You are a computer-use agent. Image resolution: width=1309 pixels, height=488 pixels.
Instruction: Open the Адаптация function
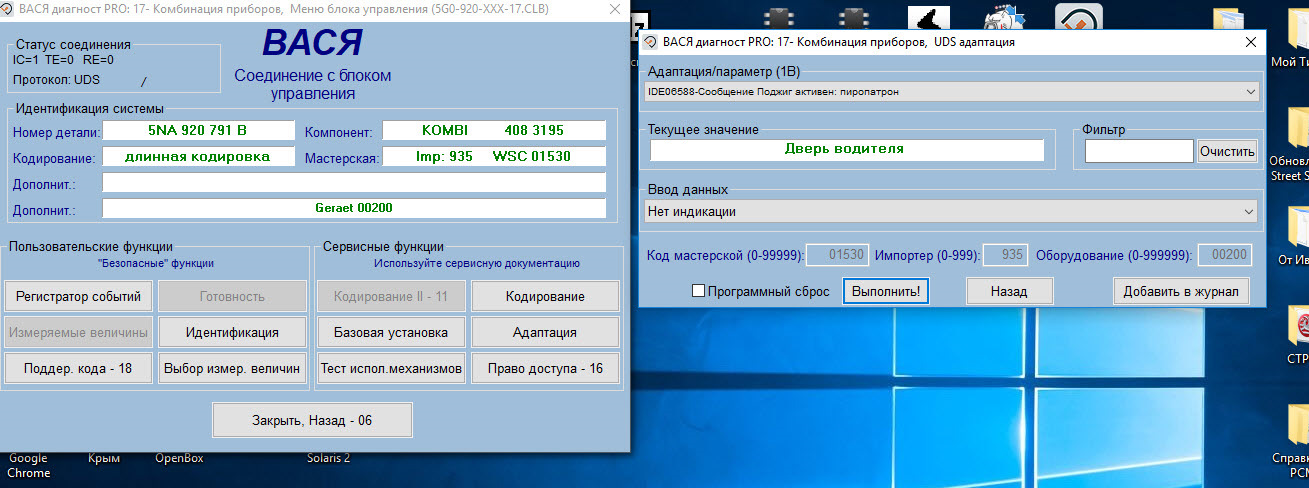(545, 332)
